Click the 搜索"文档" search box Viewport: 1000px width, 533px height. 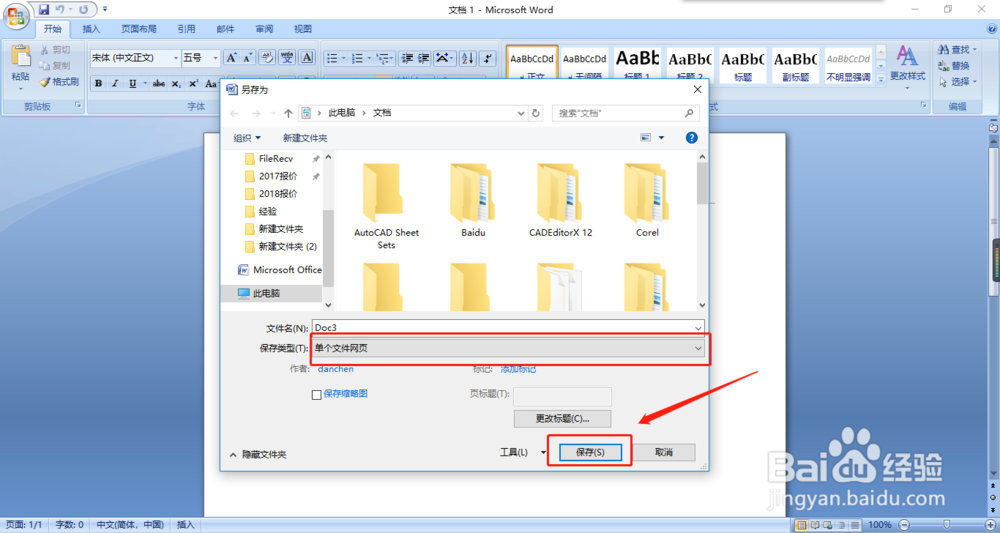pos(626,113)
